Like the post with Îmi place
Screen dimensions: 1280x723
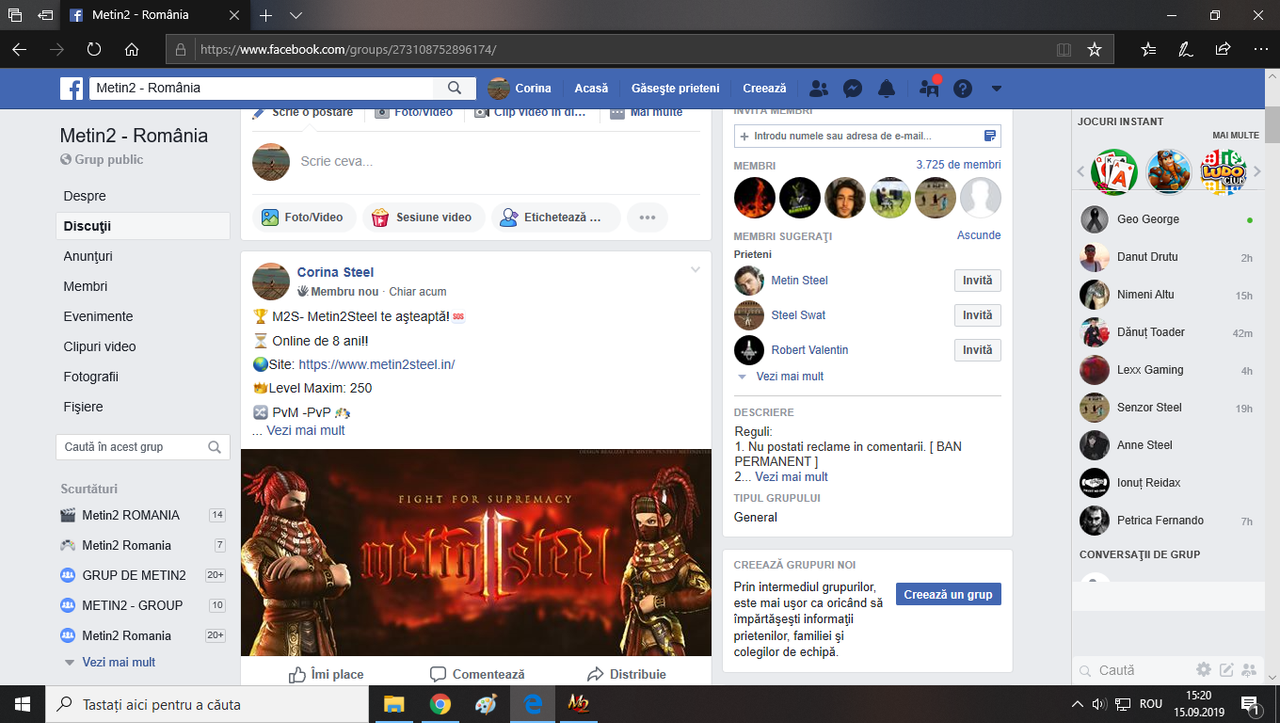coord(326,674)
